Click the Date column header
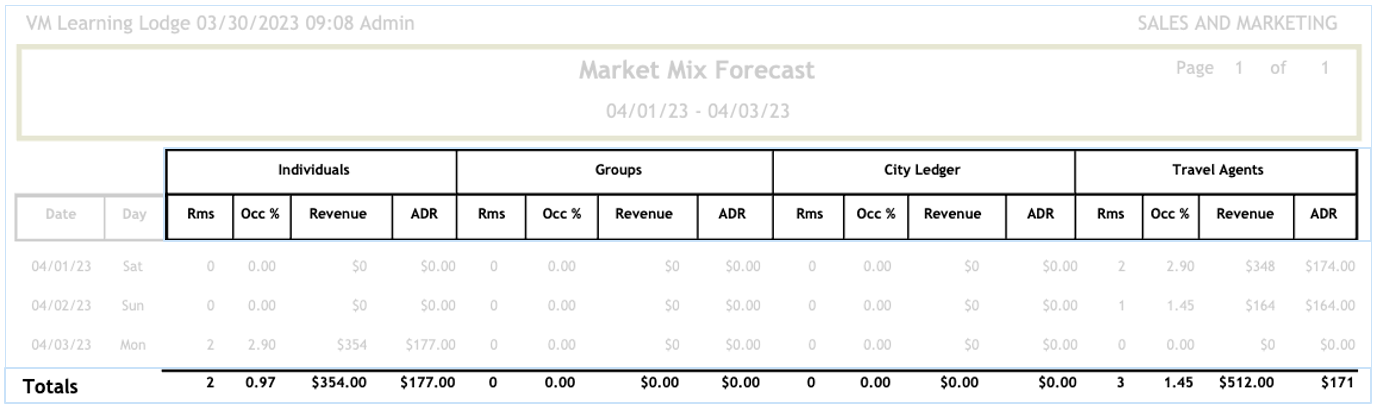Viewport: 1377px width, 407px height. 59,215
